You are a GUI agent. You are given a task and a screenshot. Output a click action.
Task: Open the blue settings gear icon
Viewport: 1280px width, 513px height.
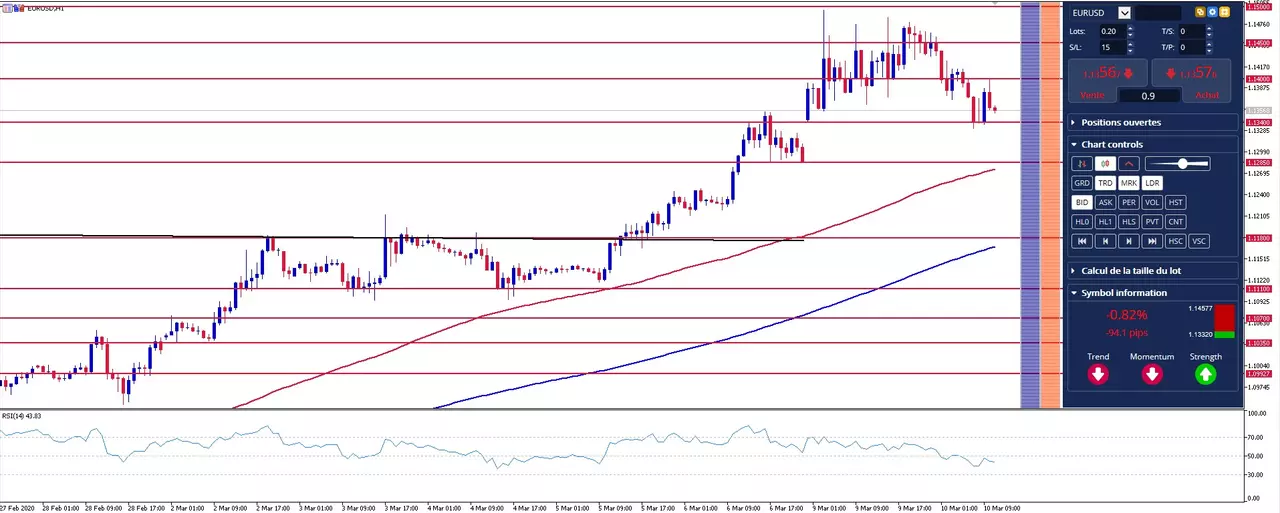pyautogui.click(x=1212, y=12)
